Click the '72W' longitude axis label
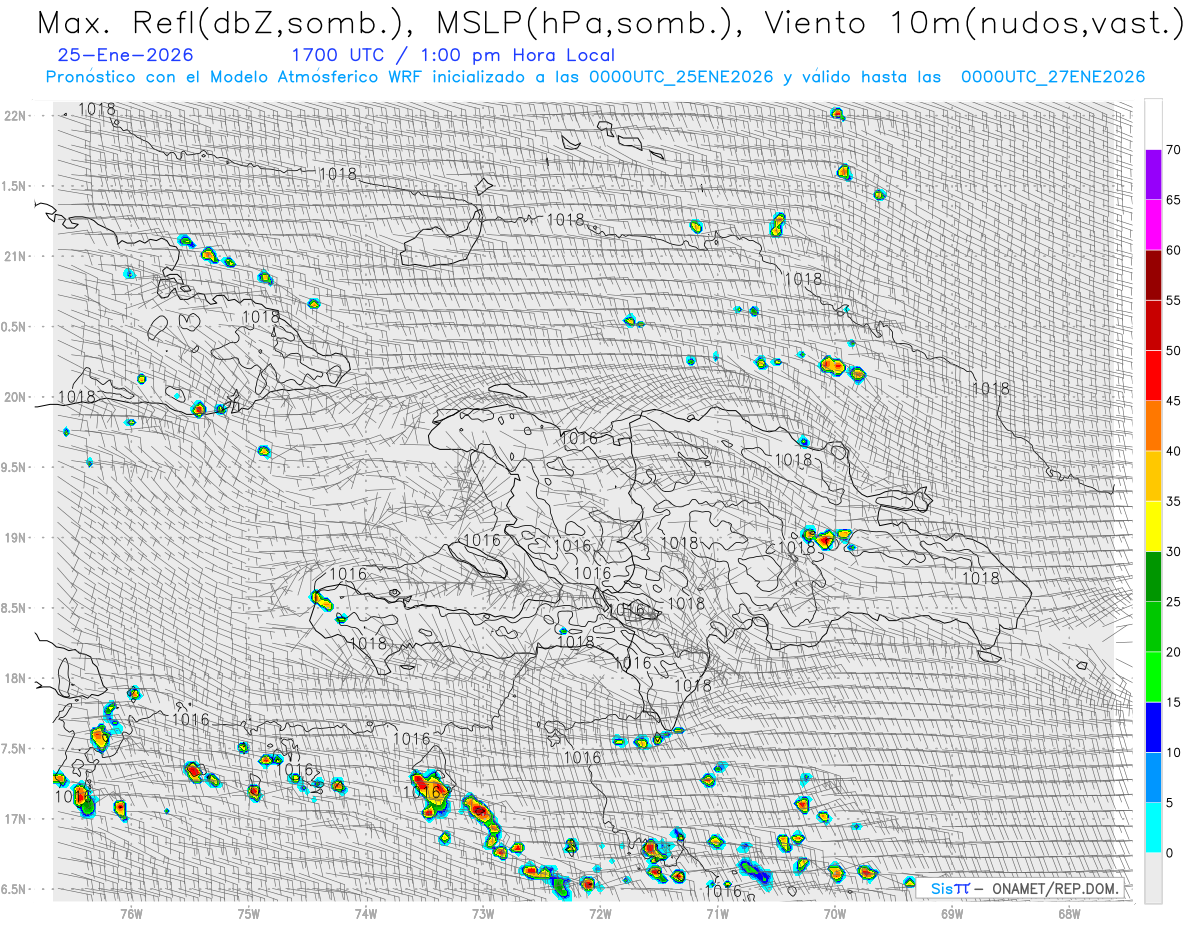 coord(600,913)
